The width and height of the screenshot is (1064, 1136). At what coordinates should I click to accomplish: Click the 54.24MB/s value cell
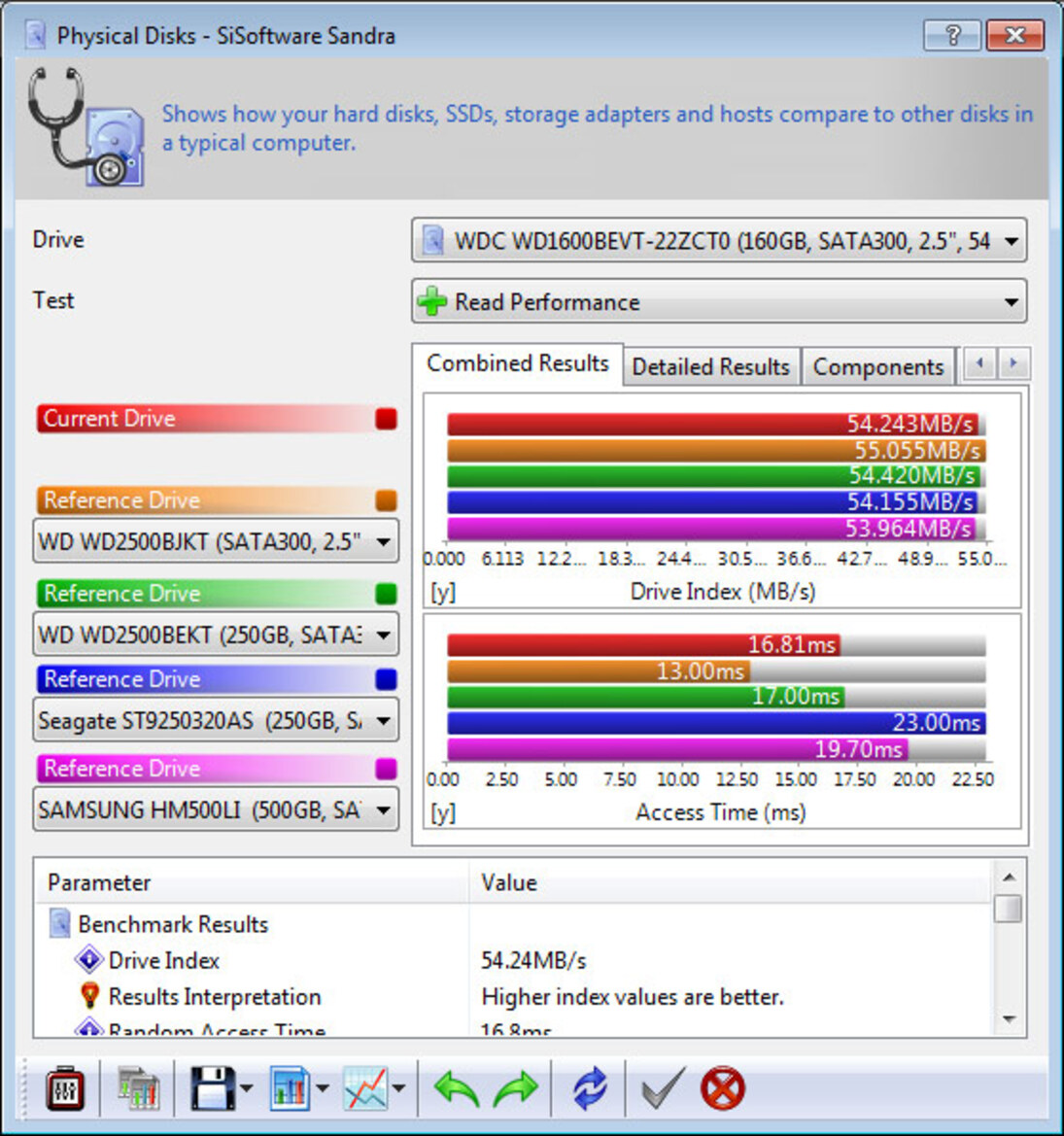[533, 961]
